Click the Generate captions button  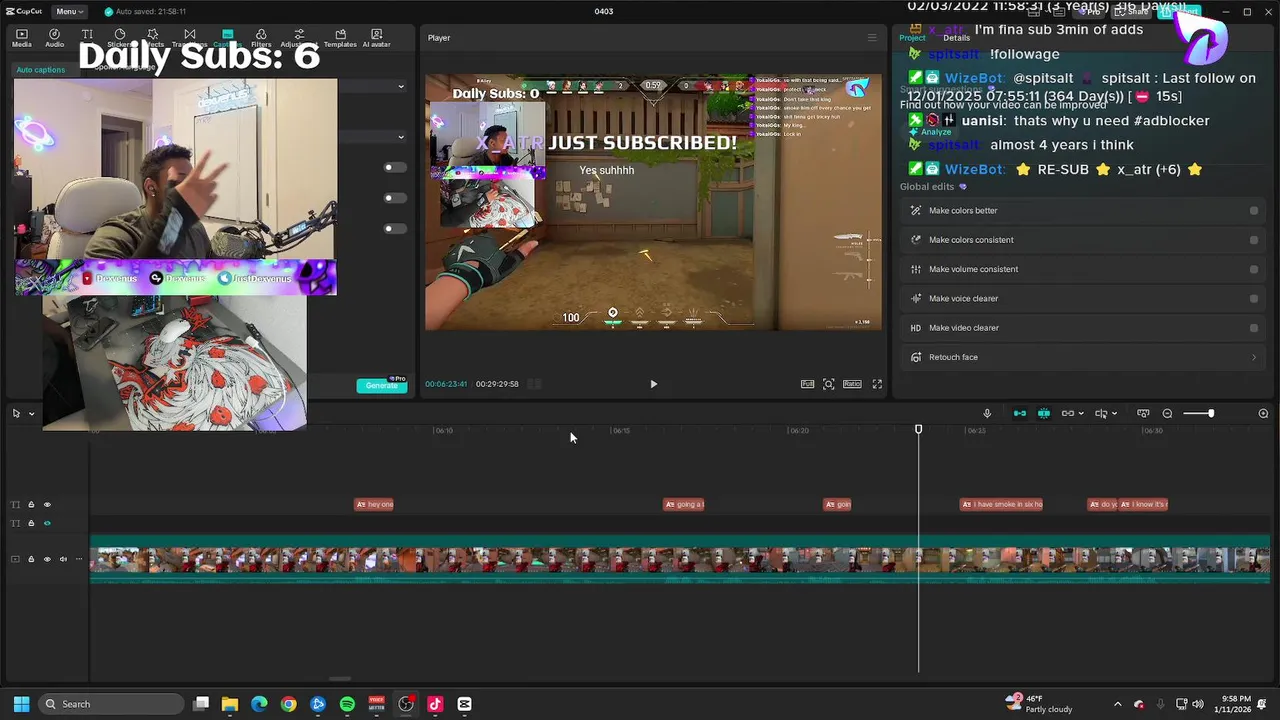point(382,386)
